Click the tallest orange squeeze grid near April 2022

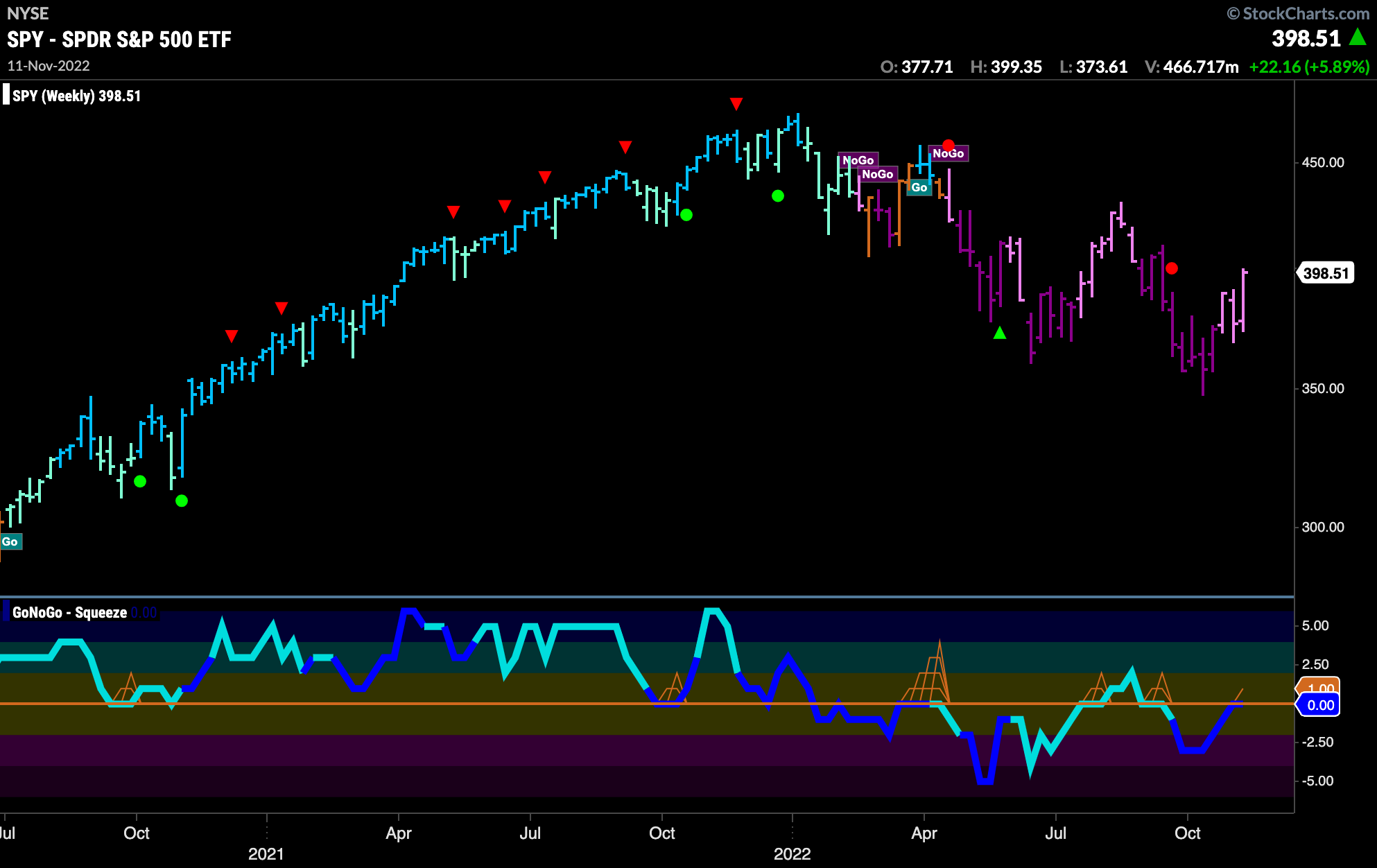coord(926,672)
